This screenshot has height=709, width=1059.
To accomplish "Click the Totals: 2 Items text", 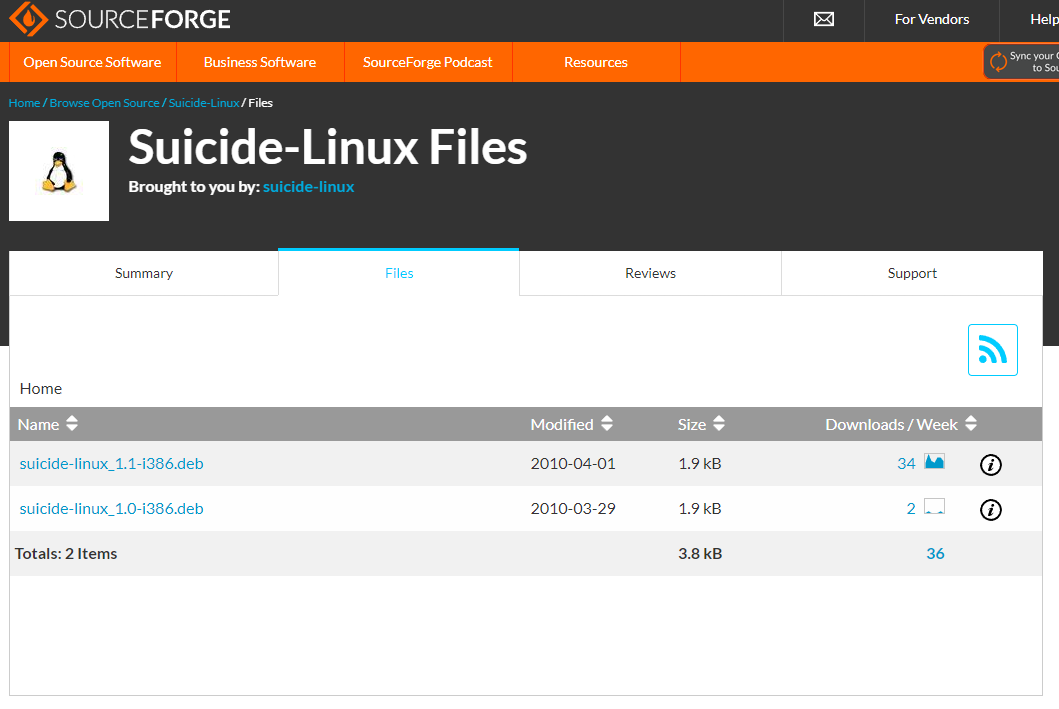I will [66, 554].
